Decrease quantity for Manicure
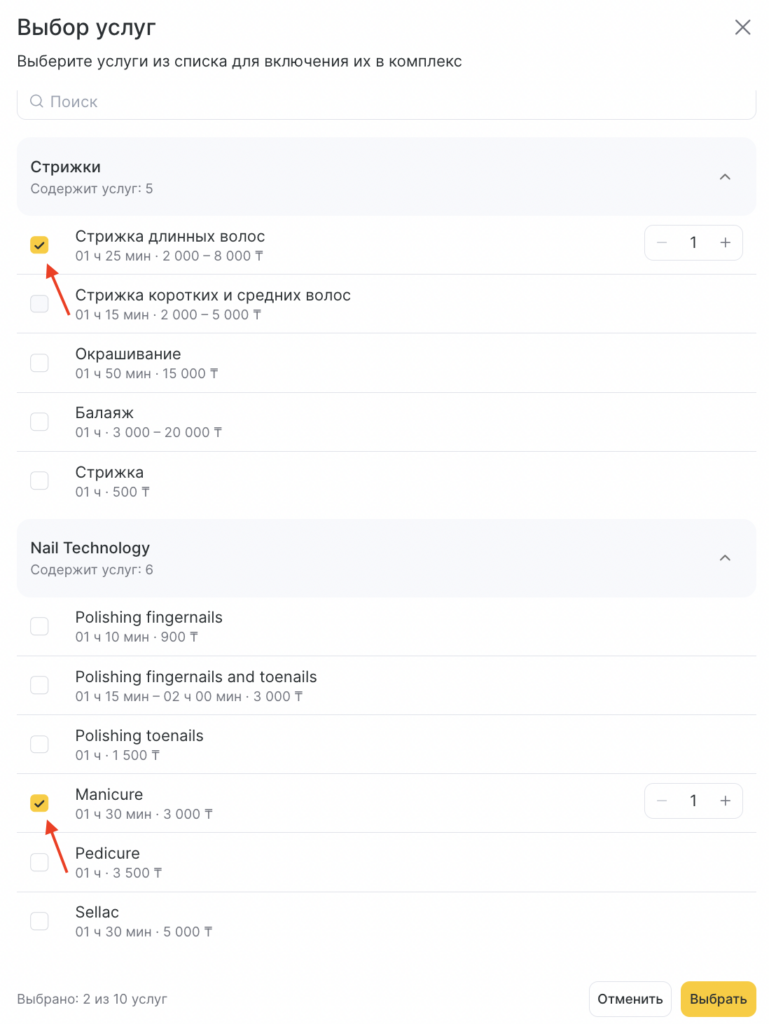This screenshot has height=1024, width=769. click(662, 801)
